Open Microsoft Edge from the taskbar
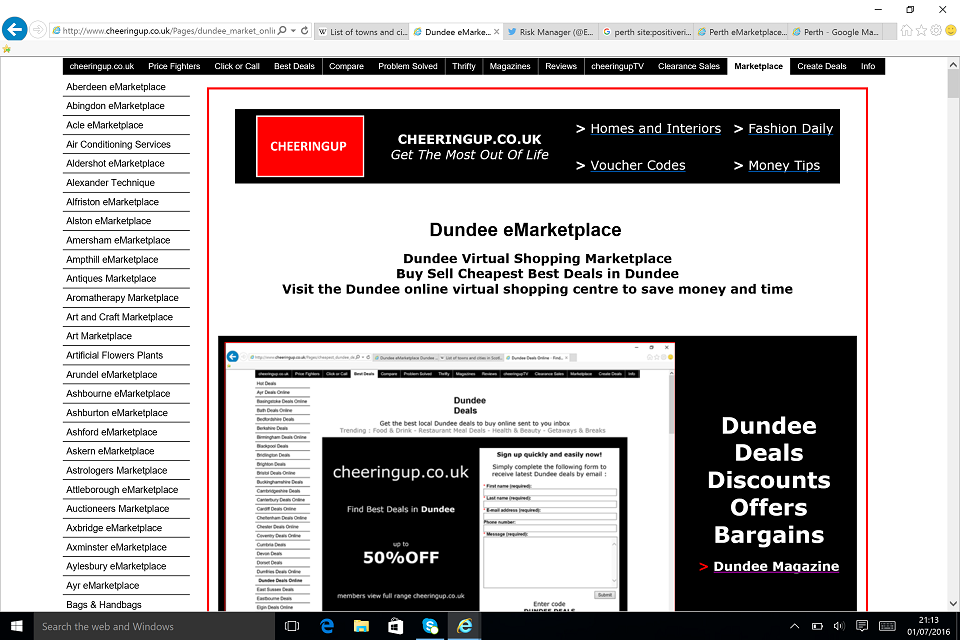The width and height of the screenshot is (960, 640). [326, 626]
